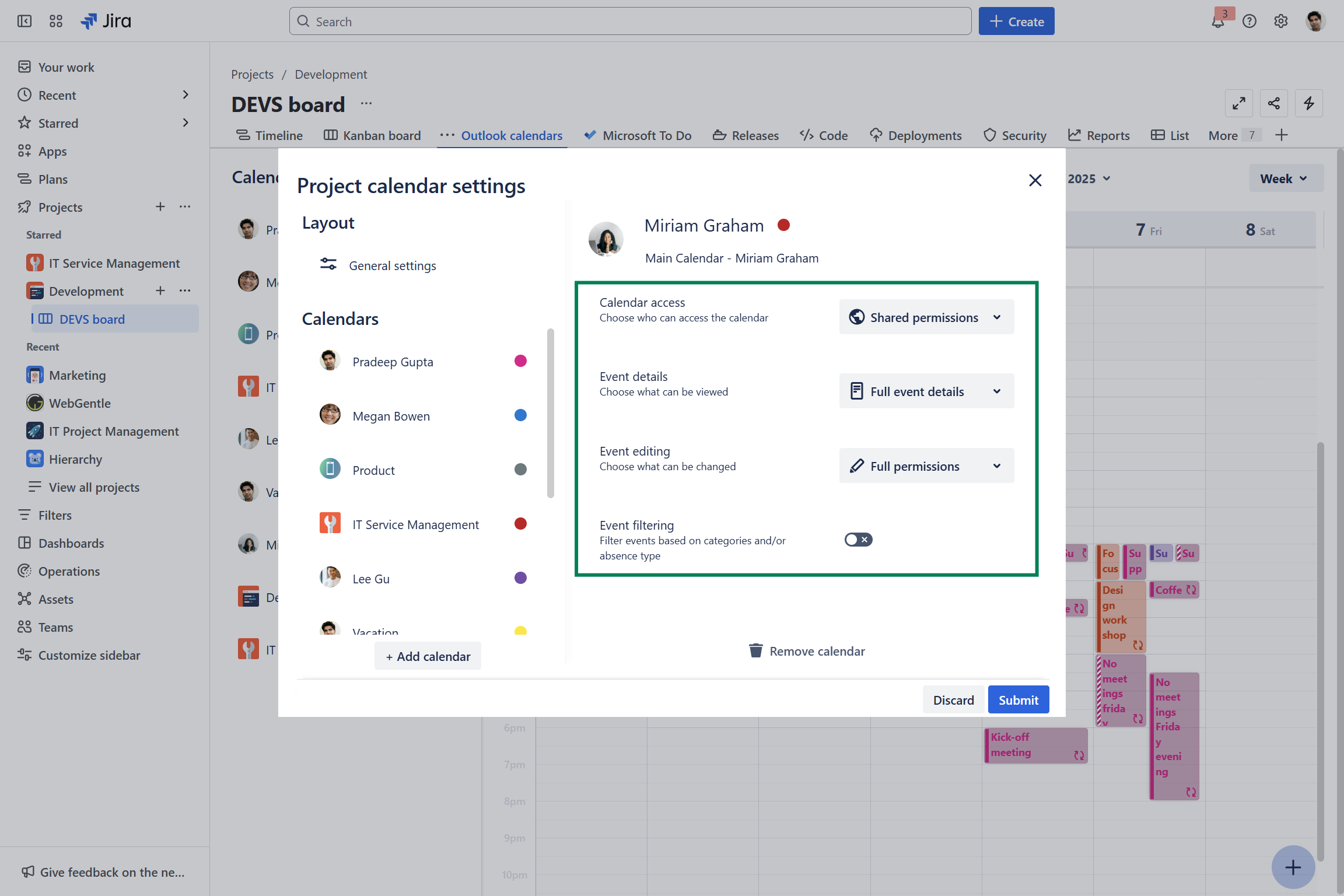Click the Submit button
Screen dimensions: 1344x896
[x=1018, y=700]
